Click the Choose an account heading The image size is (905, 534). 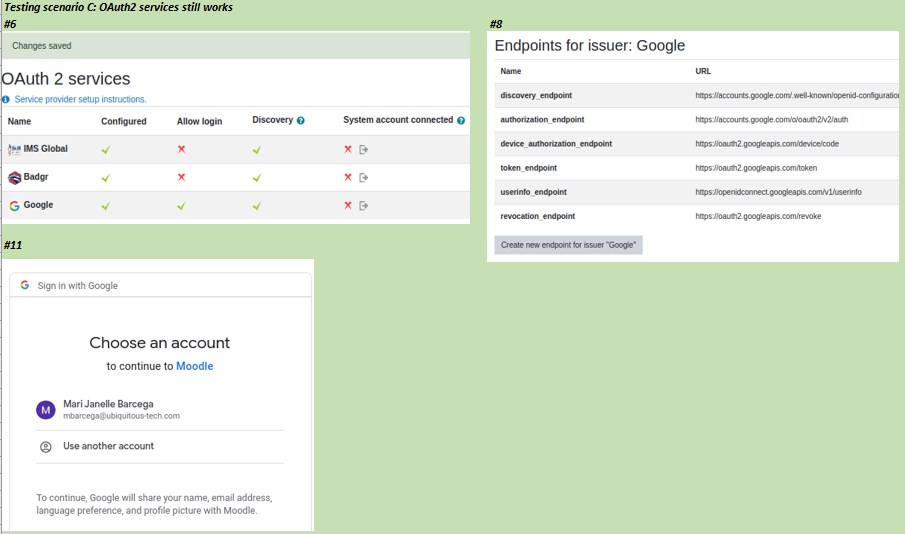160,343
